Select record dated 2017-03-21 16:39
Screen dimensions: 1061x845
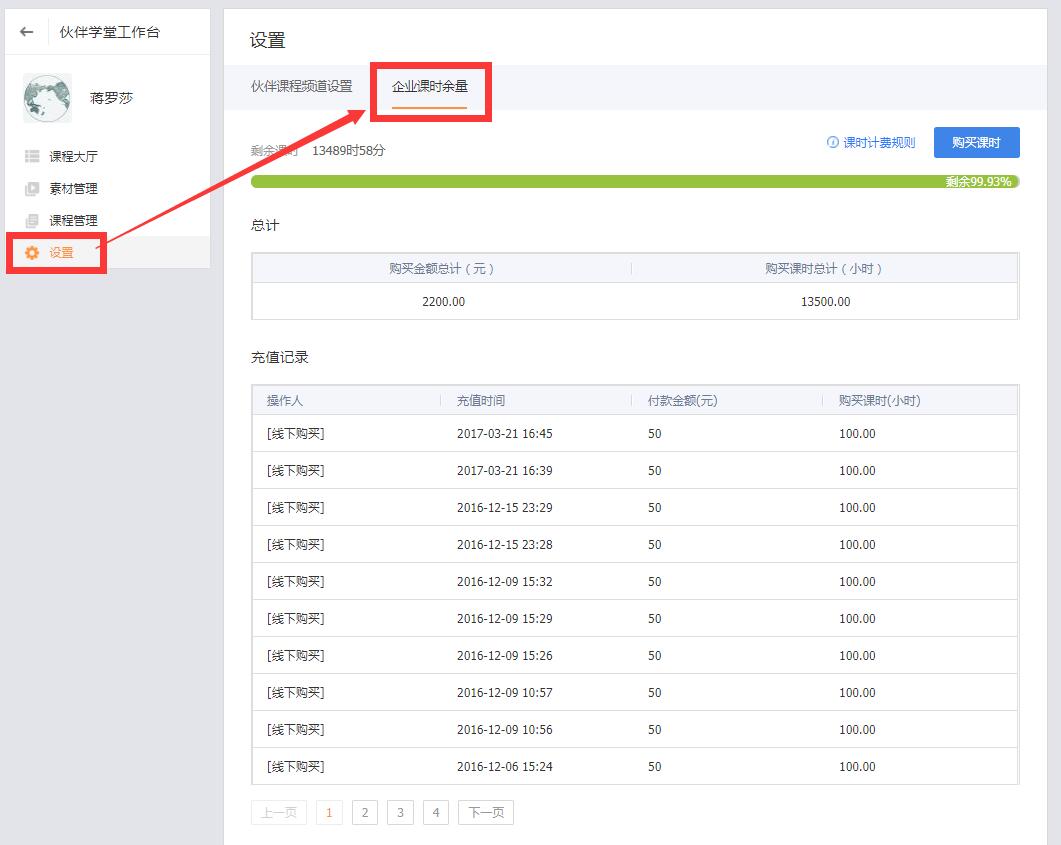(x=635, y=471)
